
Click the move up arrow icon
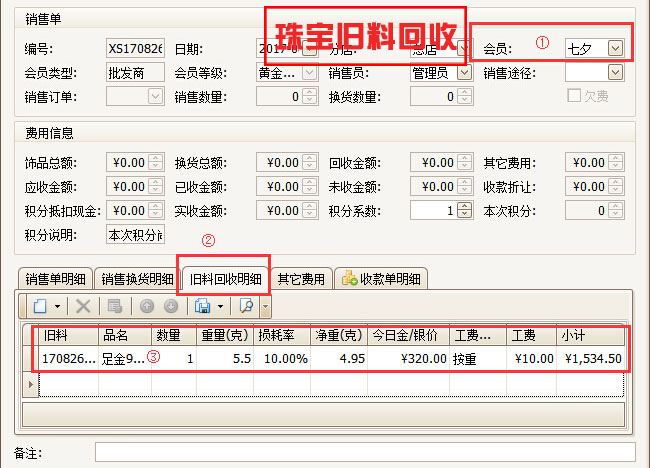click(x=146, y=306)
